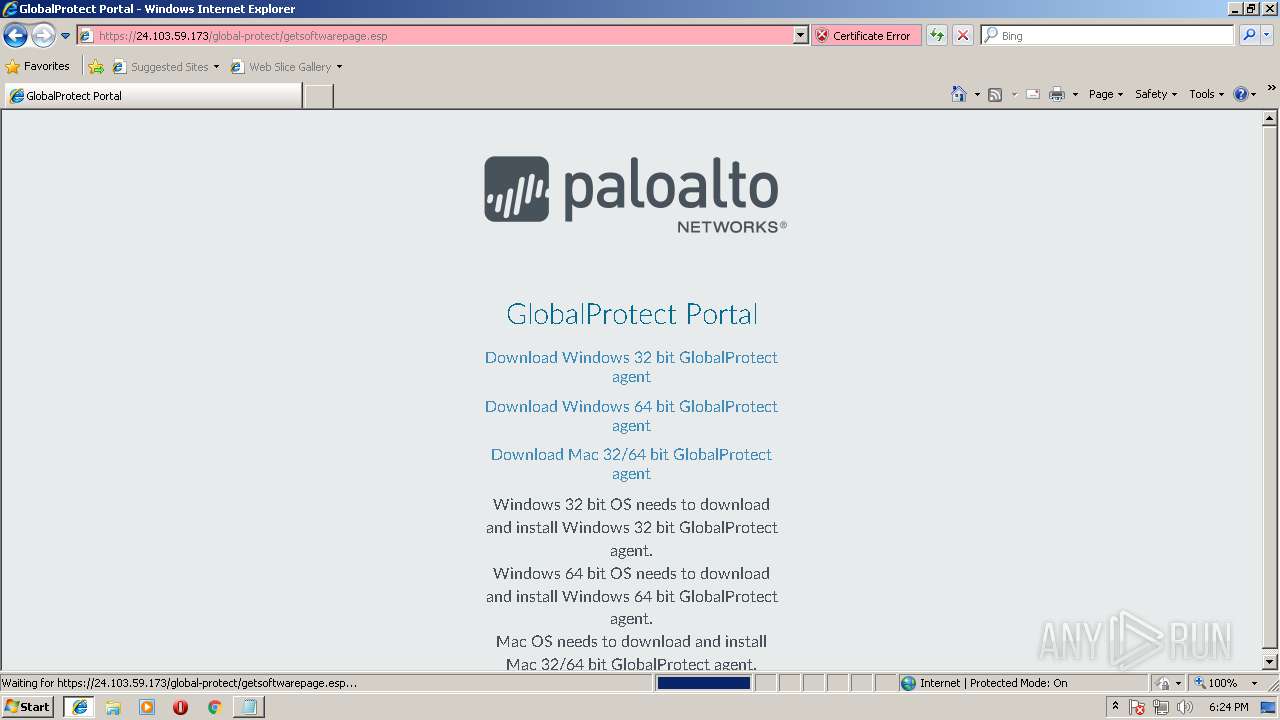Click the security lock status bar icon
Screen dimensions: 1280x720
click(1163, 683)
